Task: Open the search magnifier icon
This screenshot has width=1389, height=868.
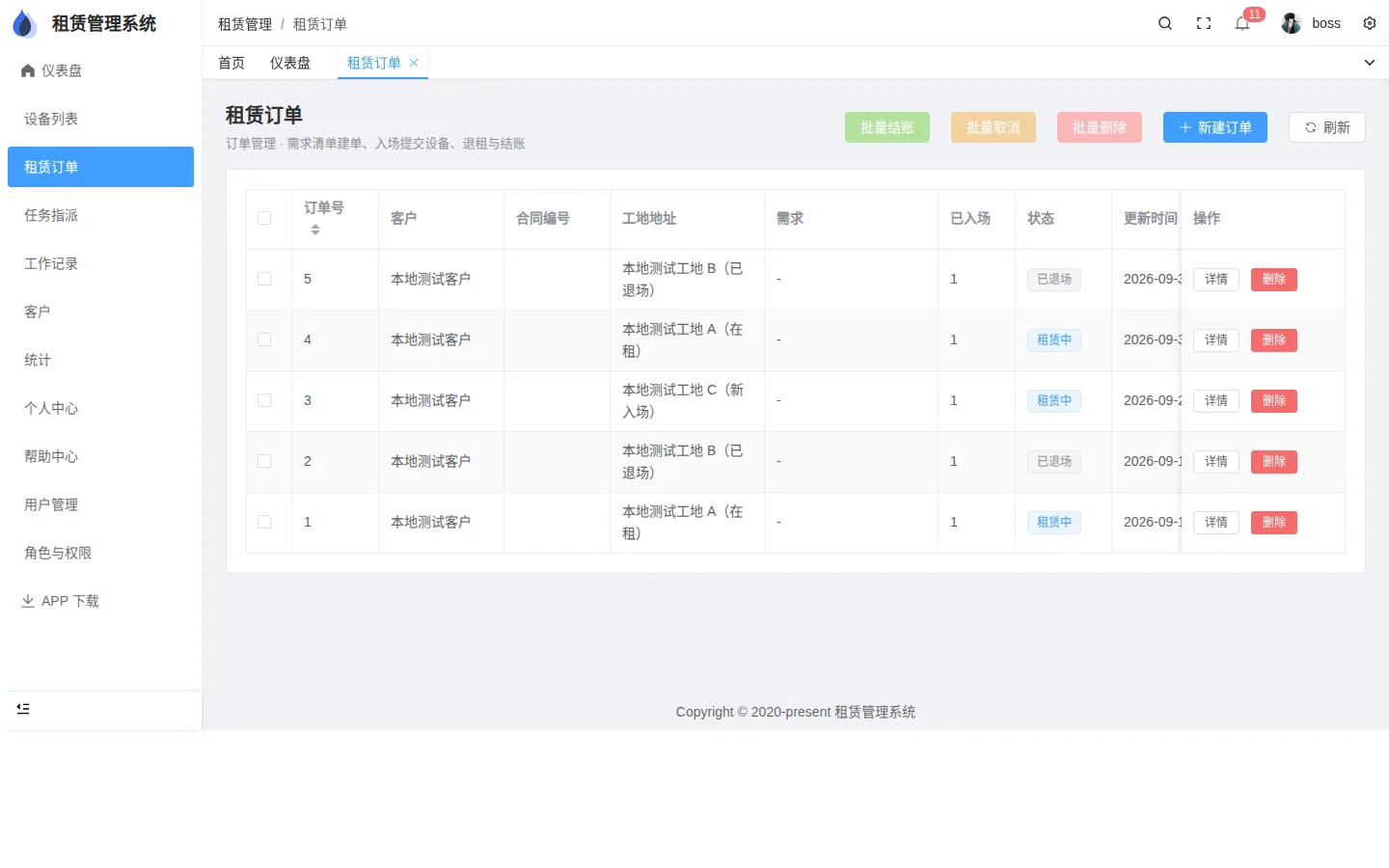Action: coord(1165,23)
